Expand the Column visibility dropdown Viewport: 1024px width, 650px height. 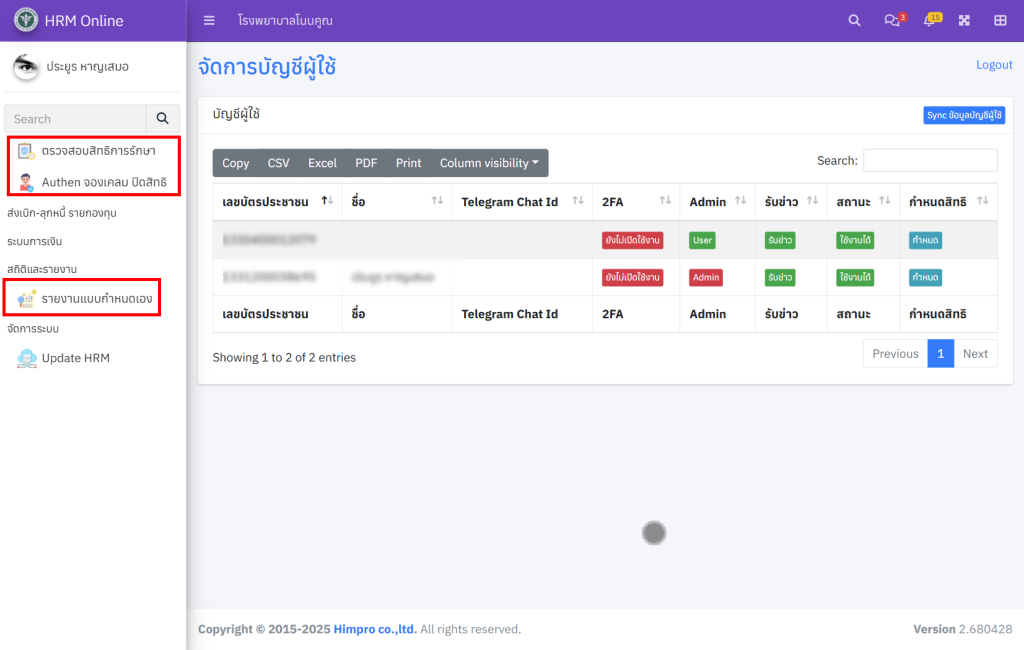pyautogui.click(x=489, y=163)
